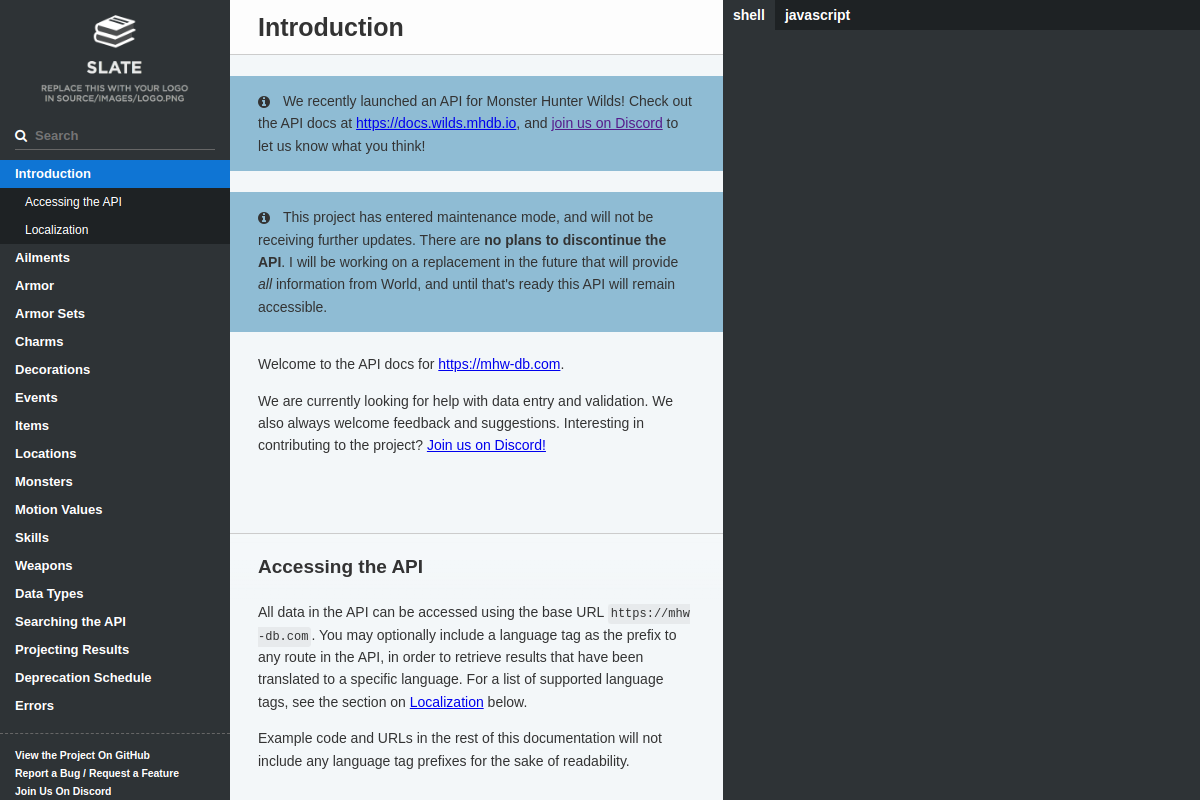Open the Events section

(x=115, y=398)
